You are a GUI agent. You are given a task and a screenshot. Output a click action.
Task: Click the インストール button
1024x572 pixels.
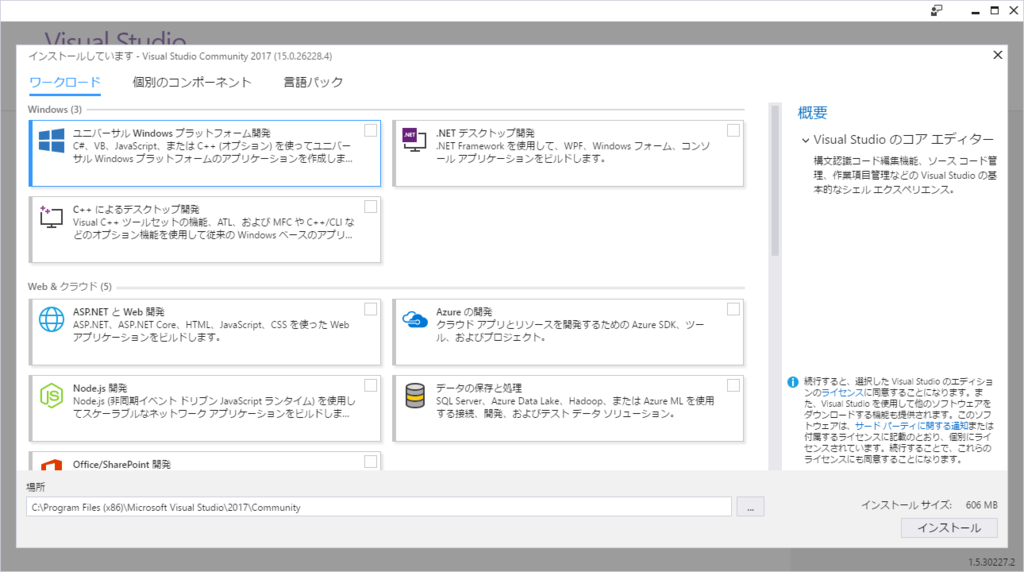pyautogui.click(x=949, y=528)
